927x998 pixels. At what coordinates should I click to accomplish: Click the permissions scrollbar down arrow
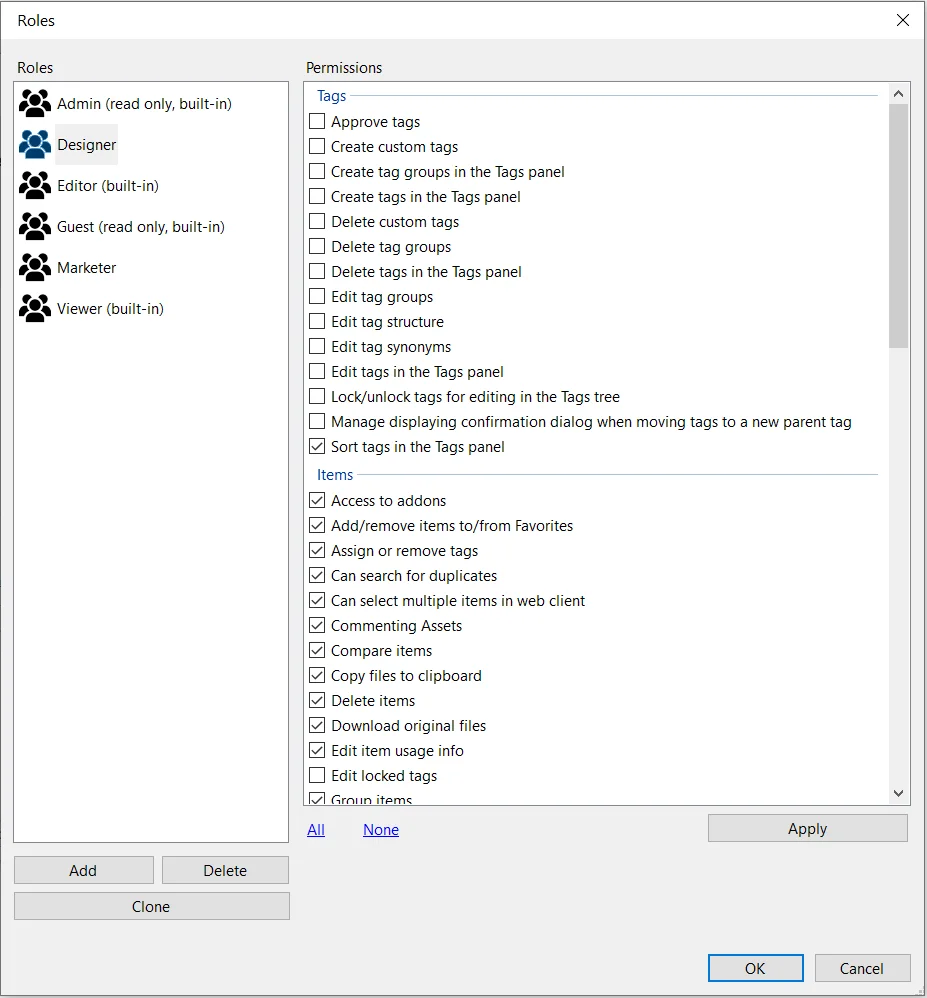click(898, 793)
